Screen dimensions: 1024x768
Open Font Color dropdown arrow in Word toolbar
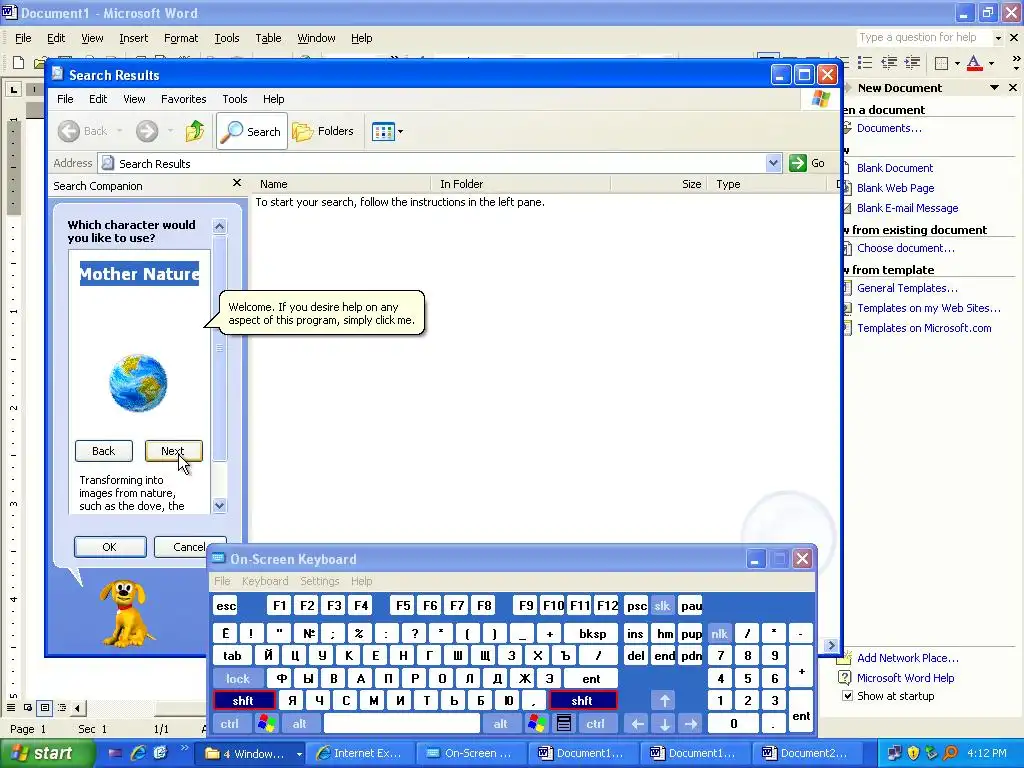[x=991, y=63]
